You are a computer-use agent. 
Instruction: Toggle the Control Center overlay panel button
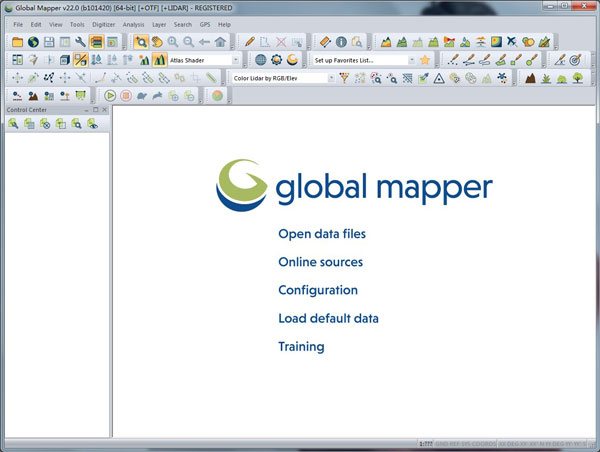coord(96,42)
